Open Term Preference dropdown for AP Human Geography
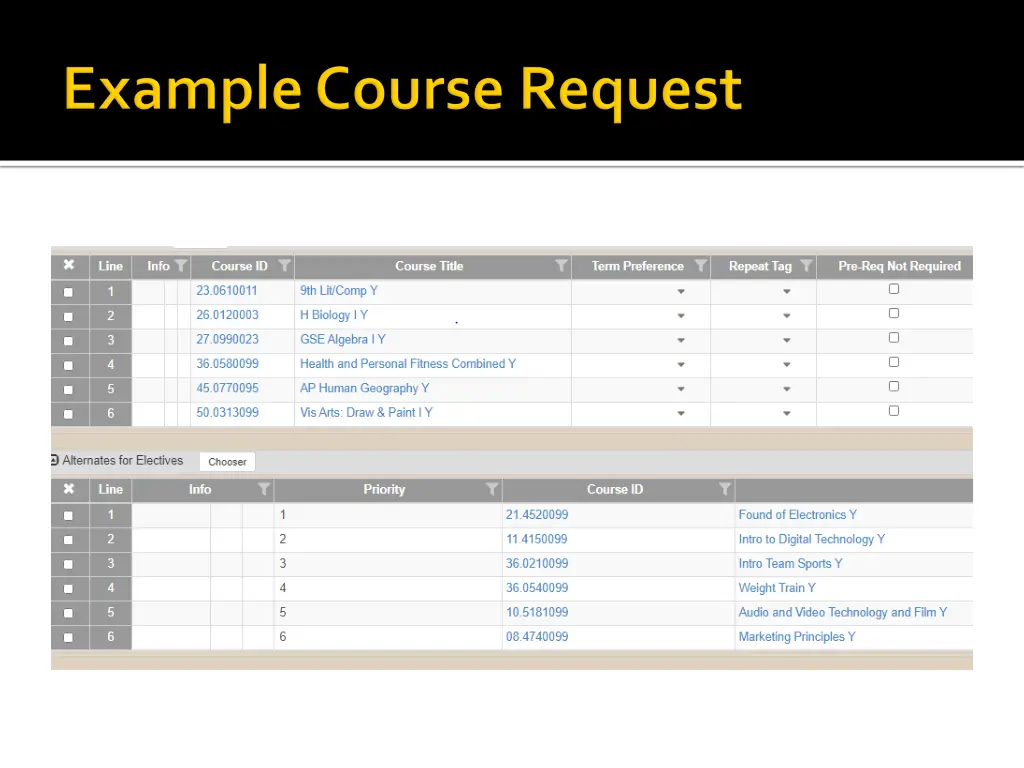Image resolution: width=1024 pixels, height=768 pixels. click(x=680, y=389)
